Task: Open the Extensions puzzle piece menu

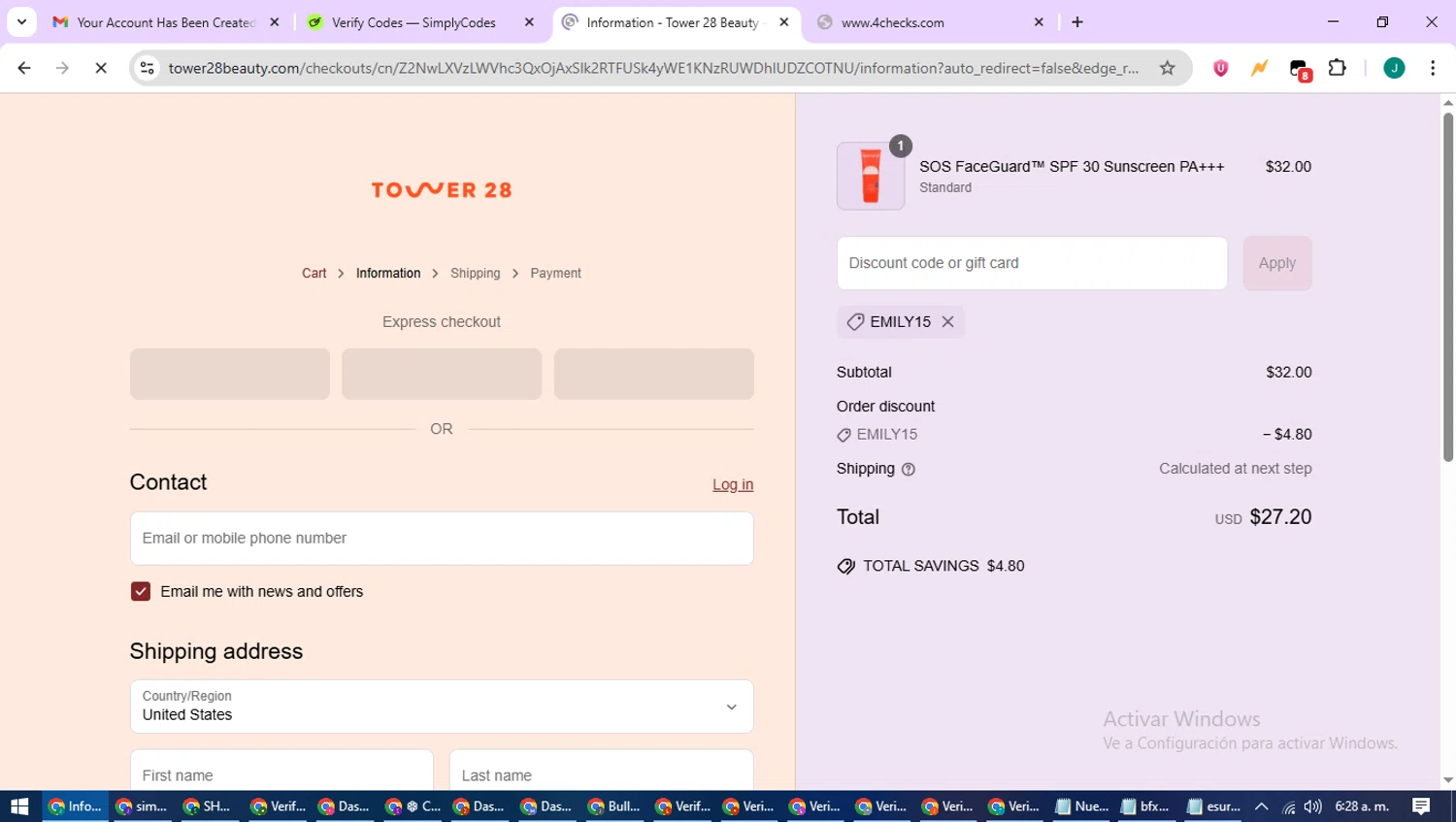Action: pyautogui.click(x=1338, y=68)
